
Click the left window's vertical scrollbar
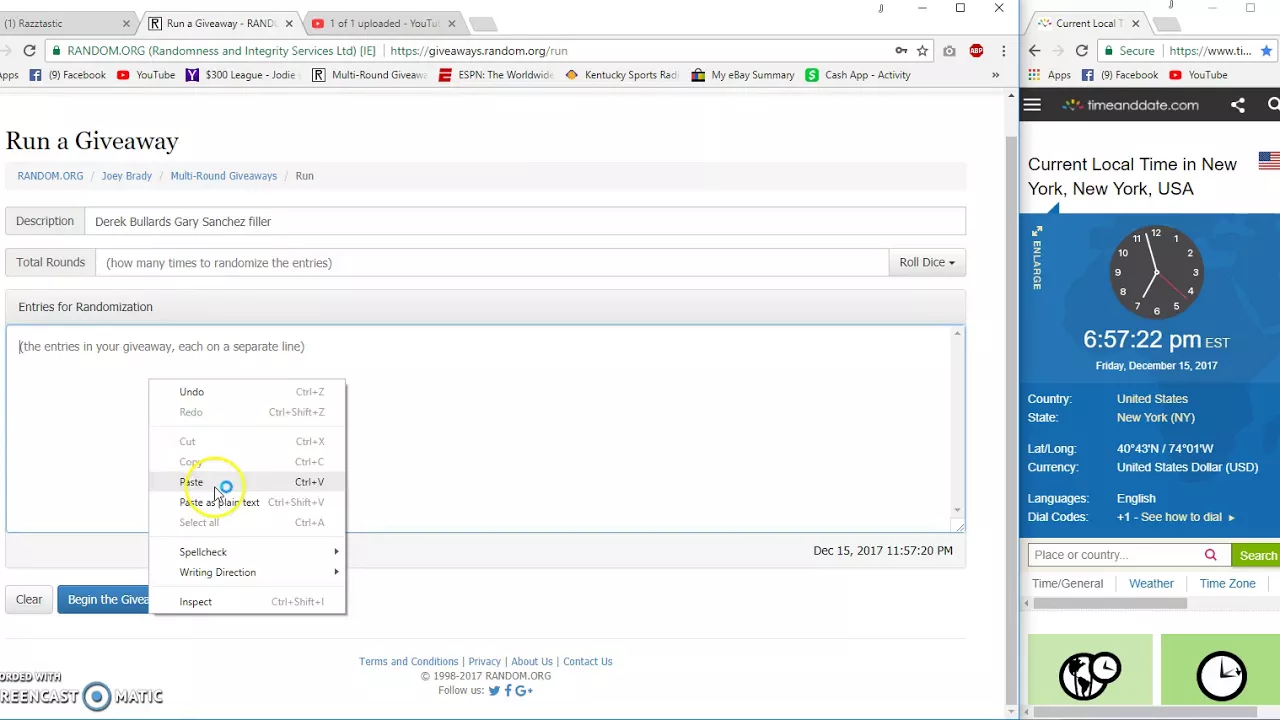(x=1010, y=400)
